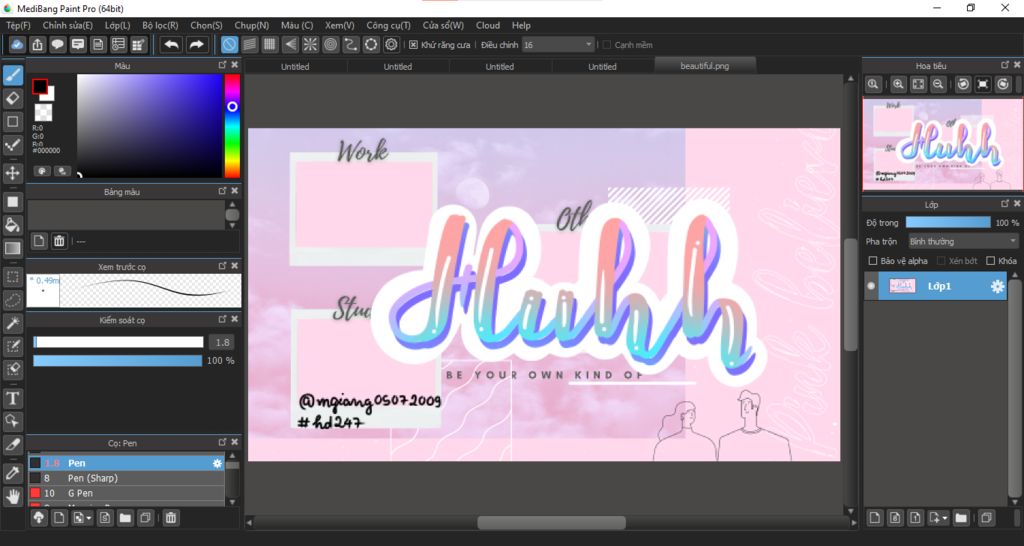The height and width of the screenshot is (546, 1024).
Task: Click the brush size value field 1.8
Action: tap(222, 342)
